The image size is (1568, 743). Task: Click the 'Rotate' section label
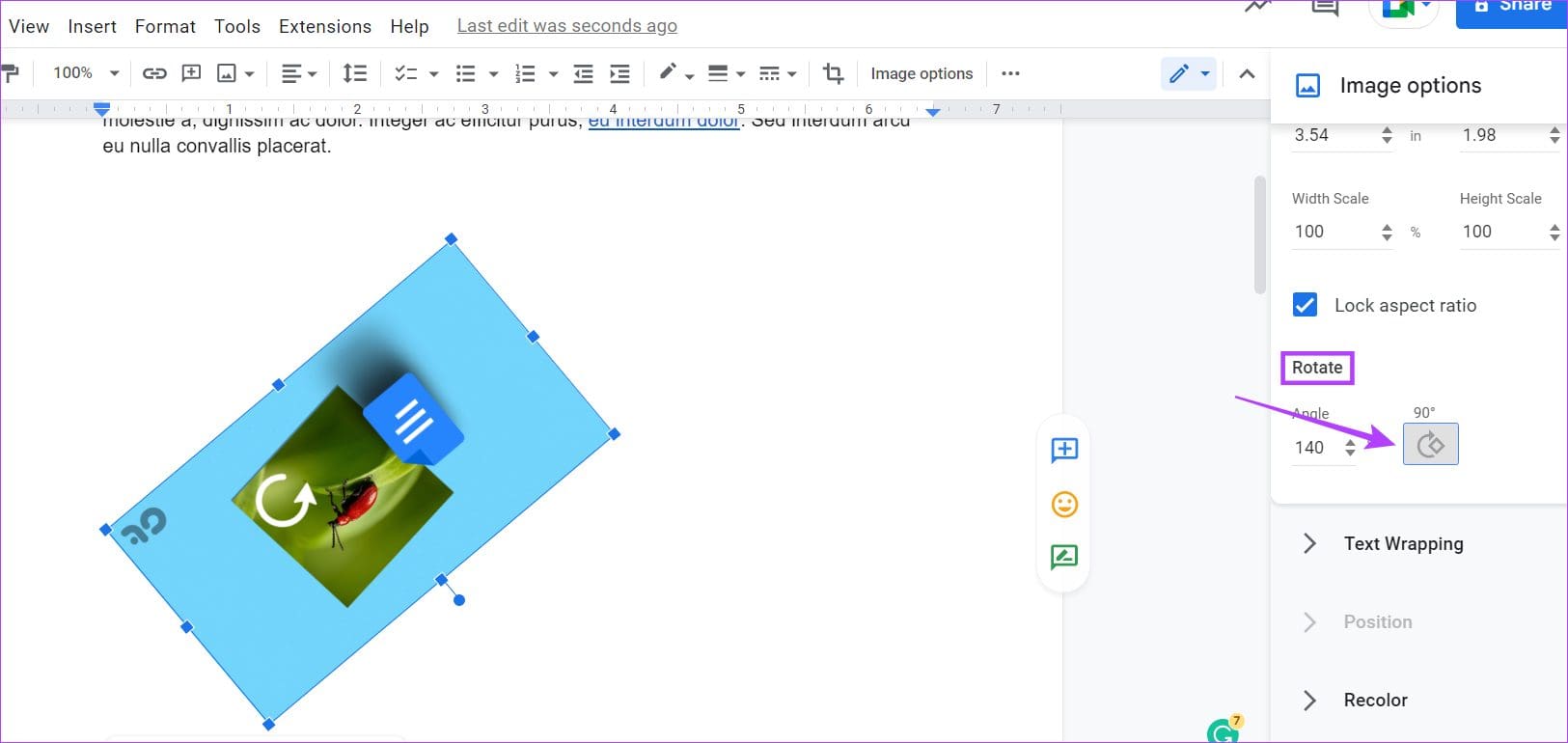[1317, 368]
